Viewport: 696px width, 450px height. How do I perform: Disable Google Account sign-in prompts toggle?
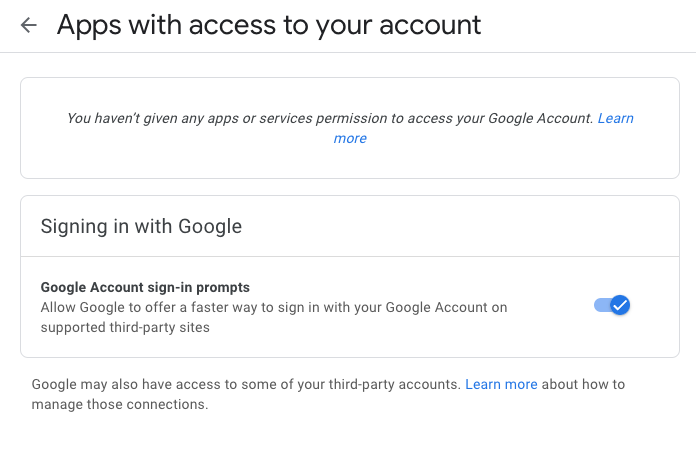612,305
